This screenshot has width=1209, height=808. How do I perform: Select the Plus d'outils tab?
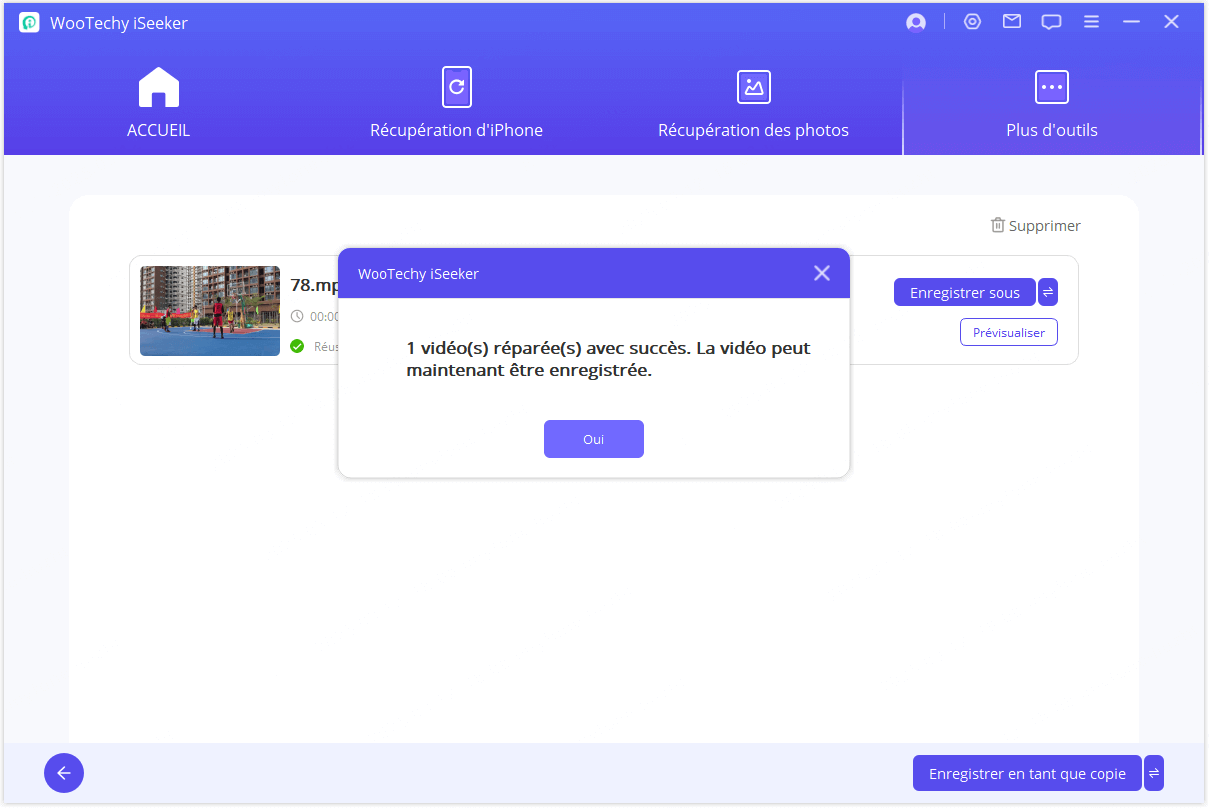[1051, 103]
